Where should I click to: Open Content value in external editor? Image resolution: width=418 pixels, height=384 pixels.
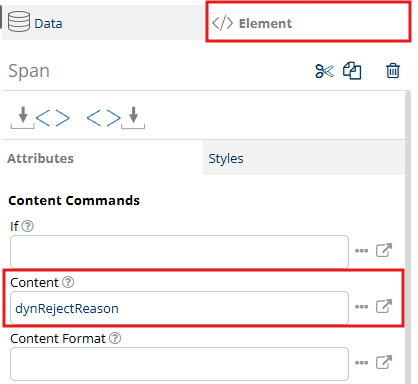coord(384,306)
